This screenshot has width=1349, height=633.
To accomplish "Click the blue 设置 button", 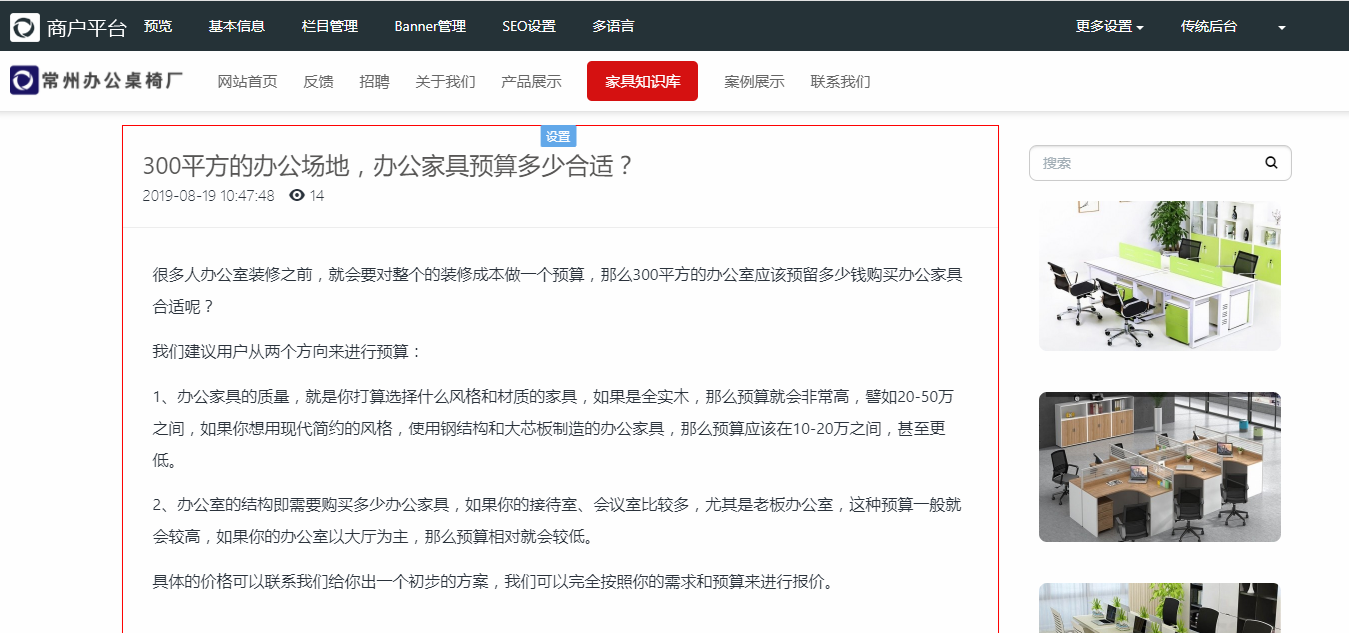I will 558,137.
